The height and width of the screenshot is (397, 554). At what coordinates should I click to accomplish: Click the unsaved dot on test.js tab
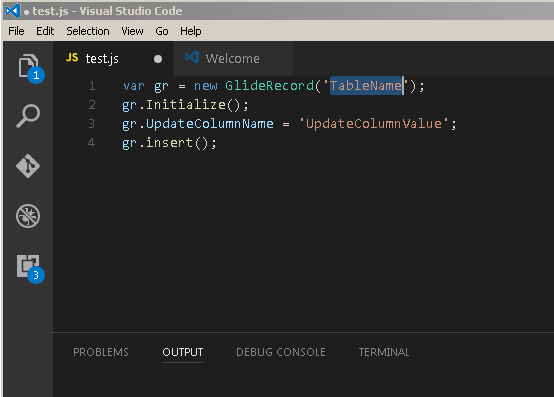[158, 59]
